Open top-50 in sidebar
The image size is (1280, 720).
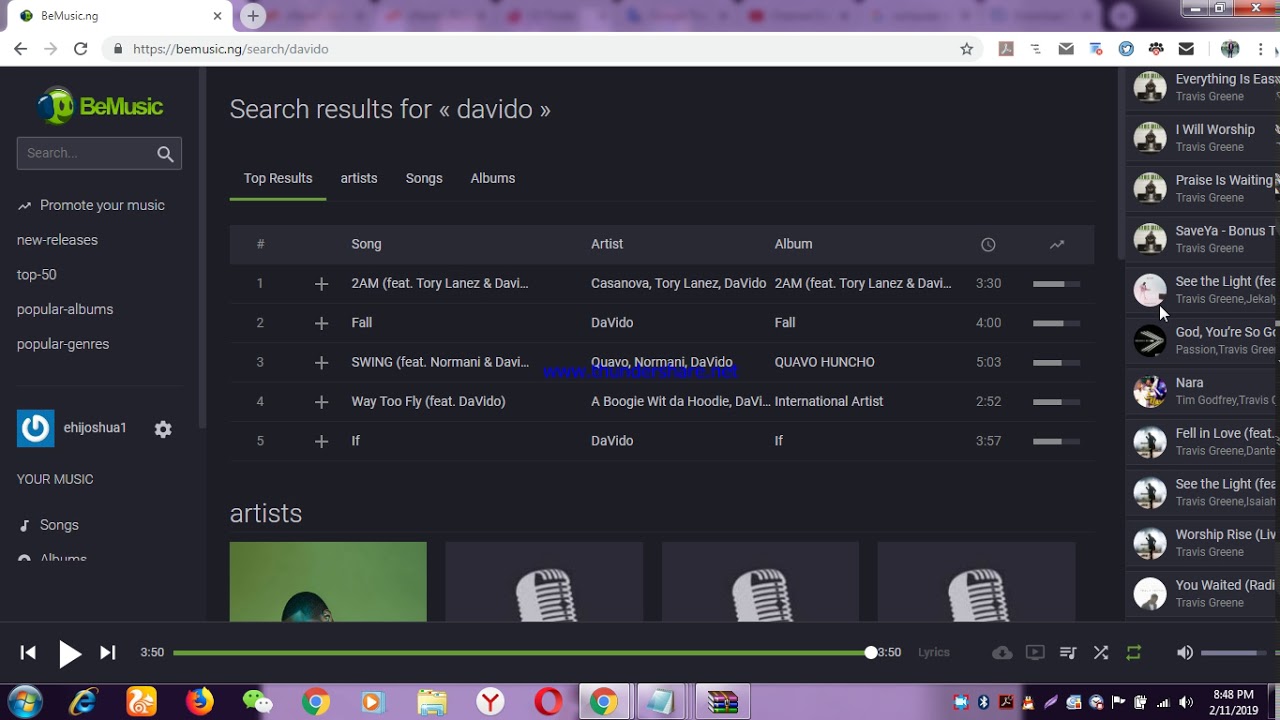37,274
